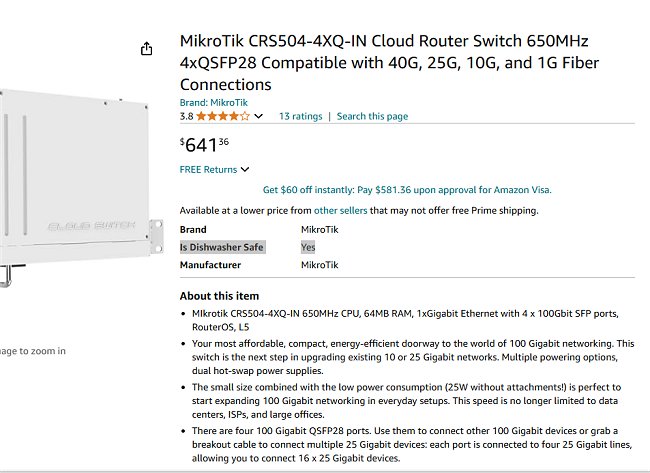Click the About this item heading

219,296
